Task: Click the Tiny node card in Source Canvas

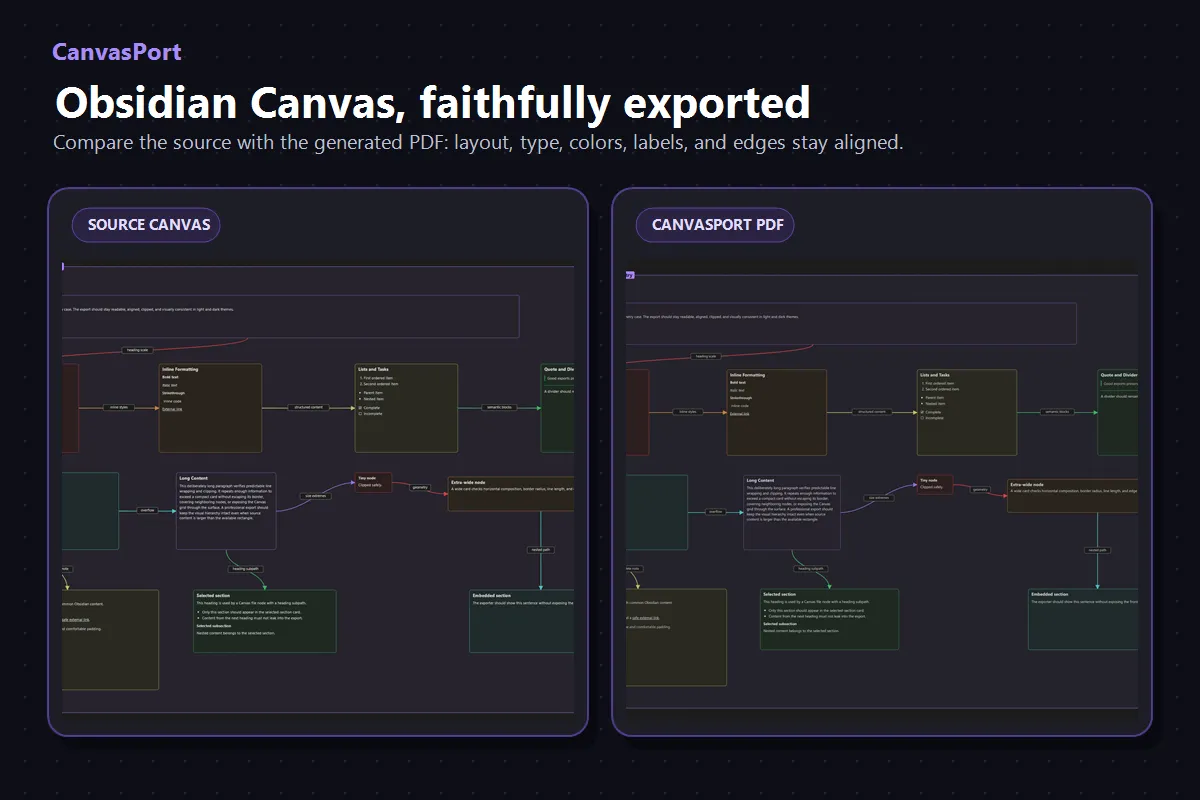Action: (x=373, y=482)
